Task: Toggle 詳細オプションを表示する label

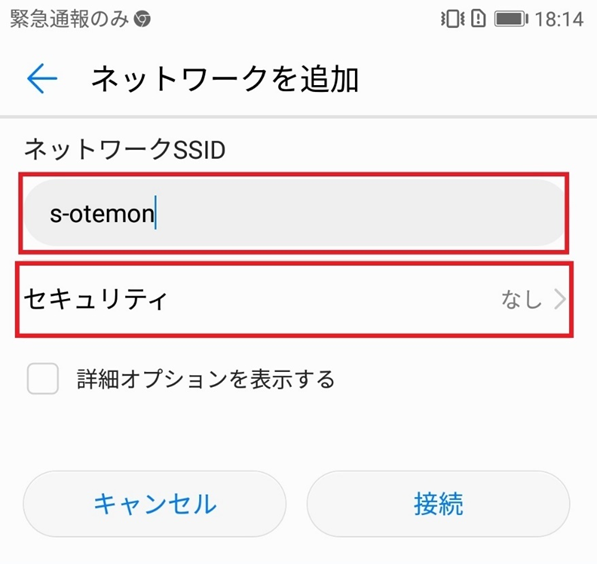Action: coord(206,379)
